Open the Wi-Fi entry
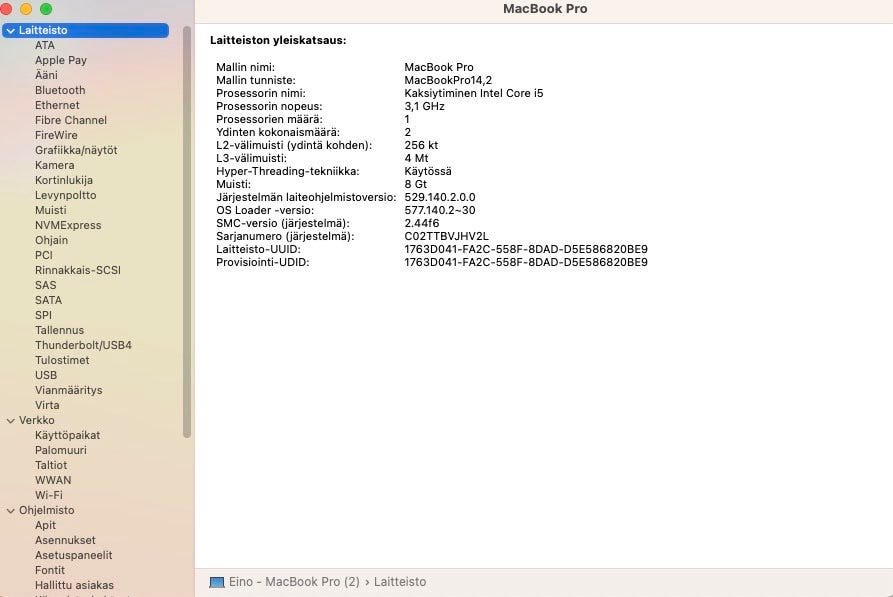The width and height of the screenshot is (893, 597). pos(48,496)
